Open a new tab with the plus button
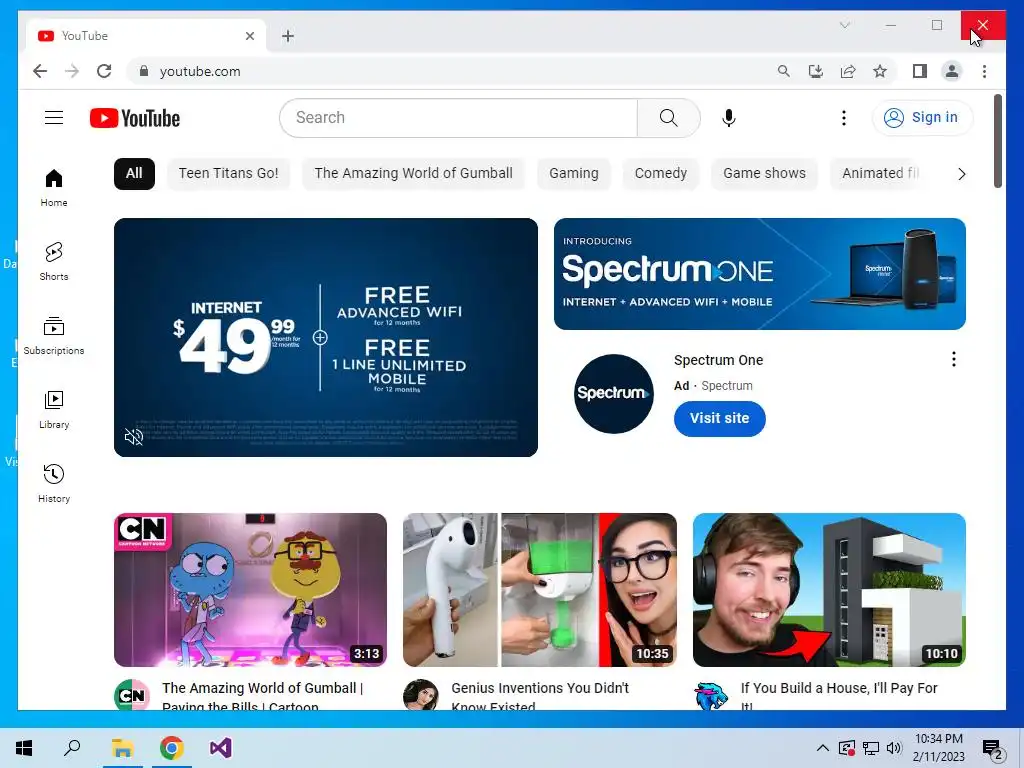Image resolution: width=1024 pixels, height=768 pixels. (288, 36)
